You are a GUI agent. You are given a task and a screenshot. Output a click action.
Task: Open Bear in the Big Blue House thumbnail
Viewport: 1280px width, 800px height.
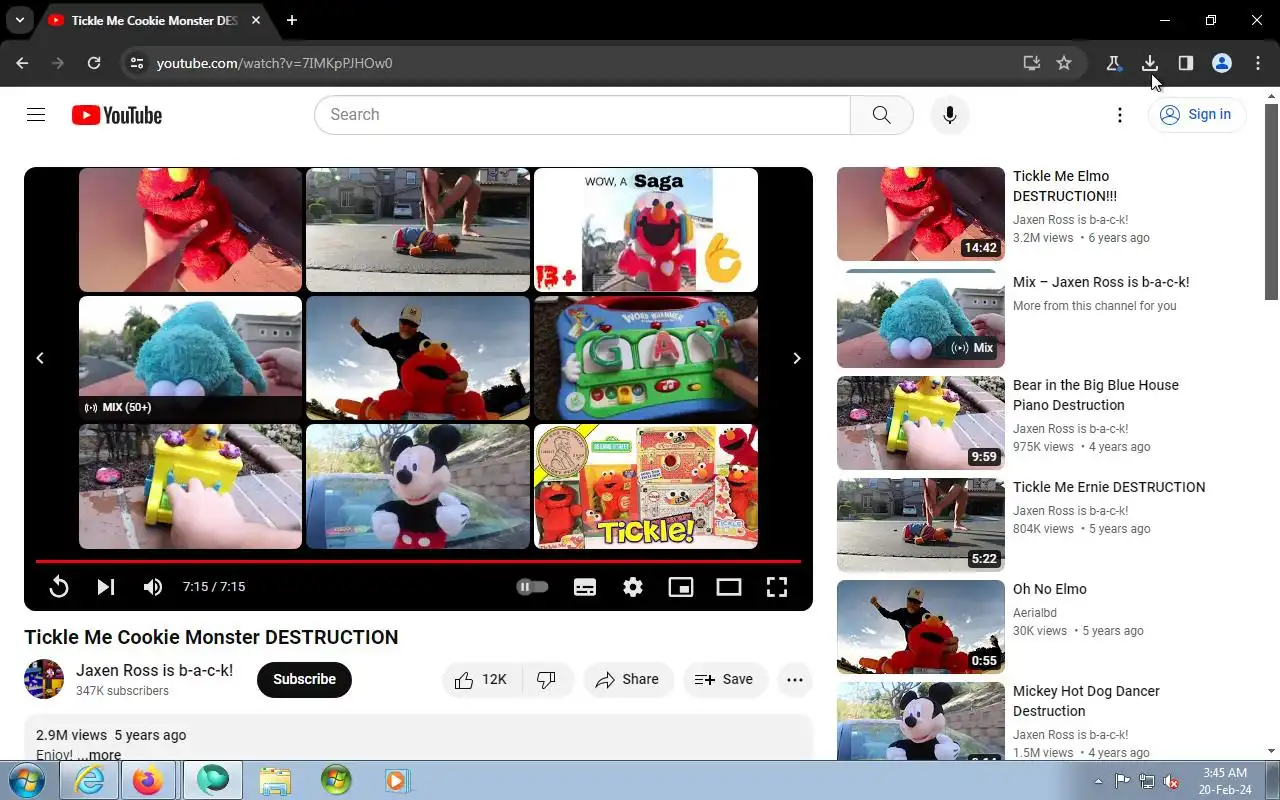click(x=920, y=423)
